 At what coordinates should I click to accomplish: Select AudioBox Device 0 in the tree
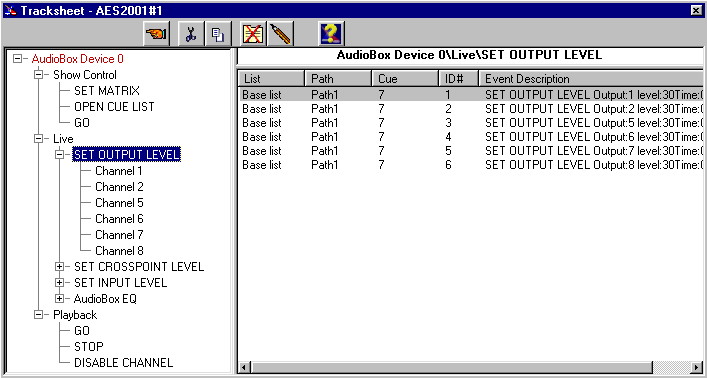pyautogui.click(x=78, y=59)
